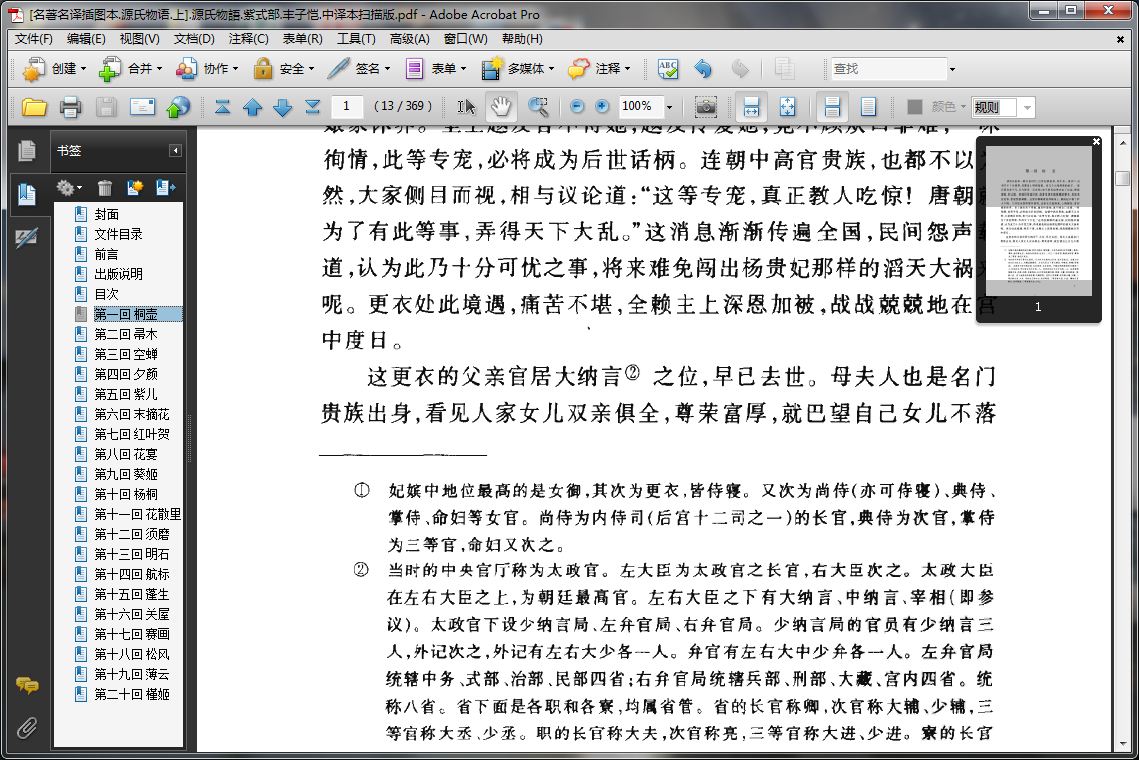1139x760 pixels.
Task: Click the Print icon in the toolbar
Action: 70,108
